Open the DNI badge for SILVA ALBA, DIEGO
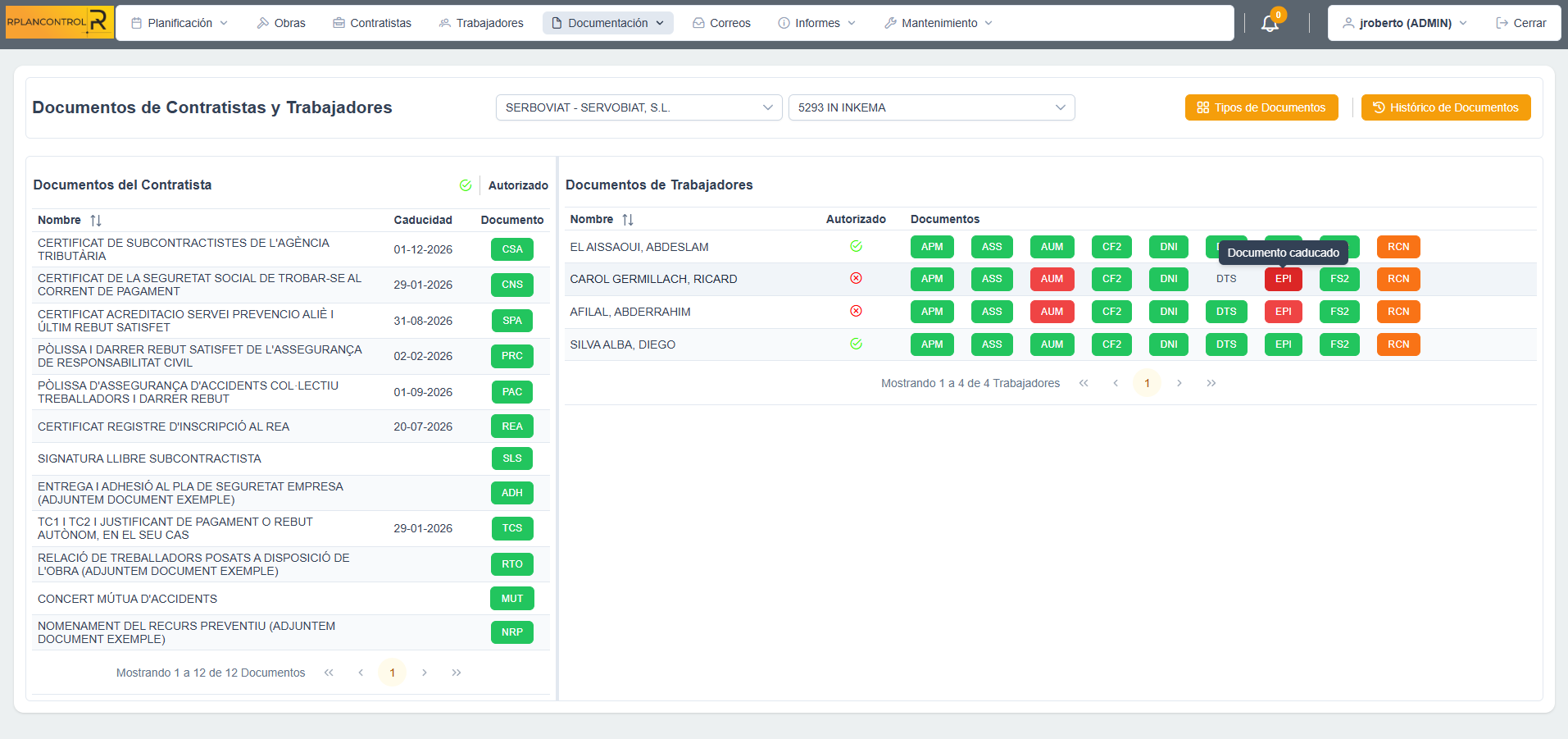 click(x=1168, y=344)
